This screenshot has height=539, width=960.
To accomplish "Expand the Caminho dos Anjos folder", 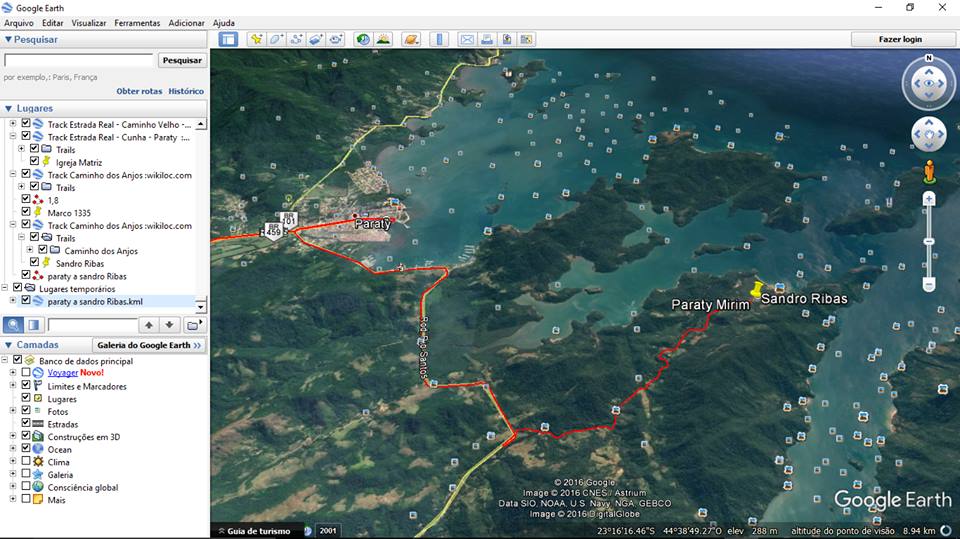I will pos(29,250).
